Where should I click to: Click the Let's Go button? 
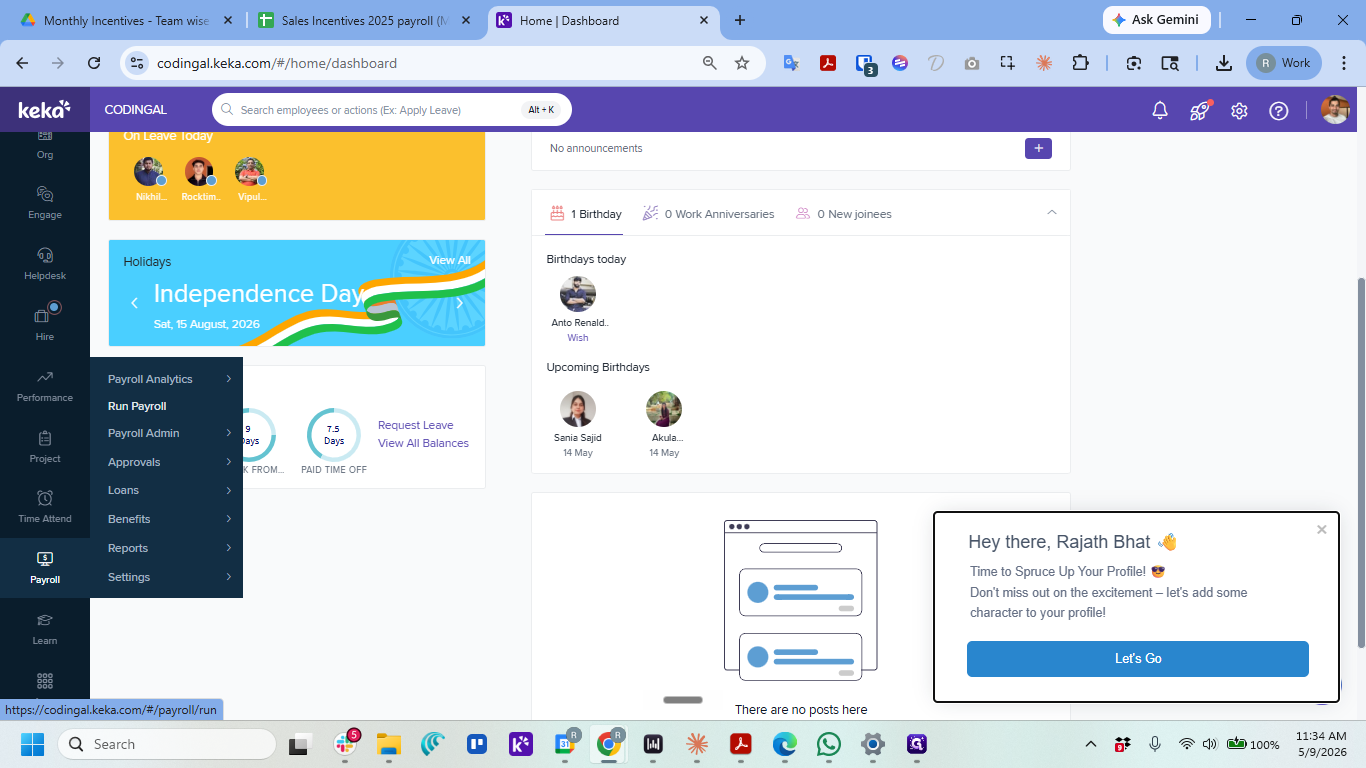[1138, 659]
